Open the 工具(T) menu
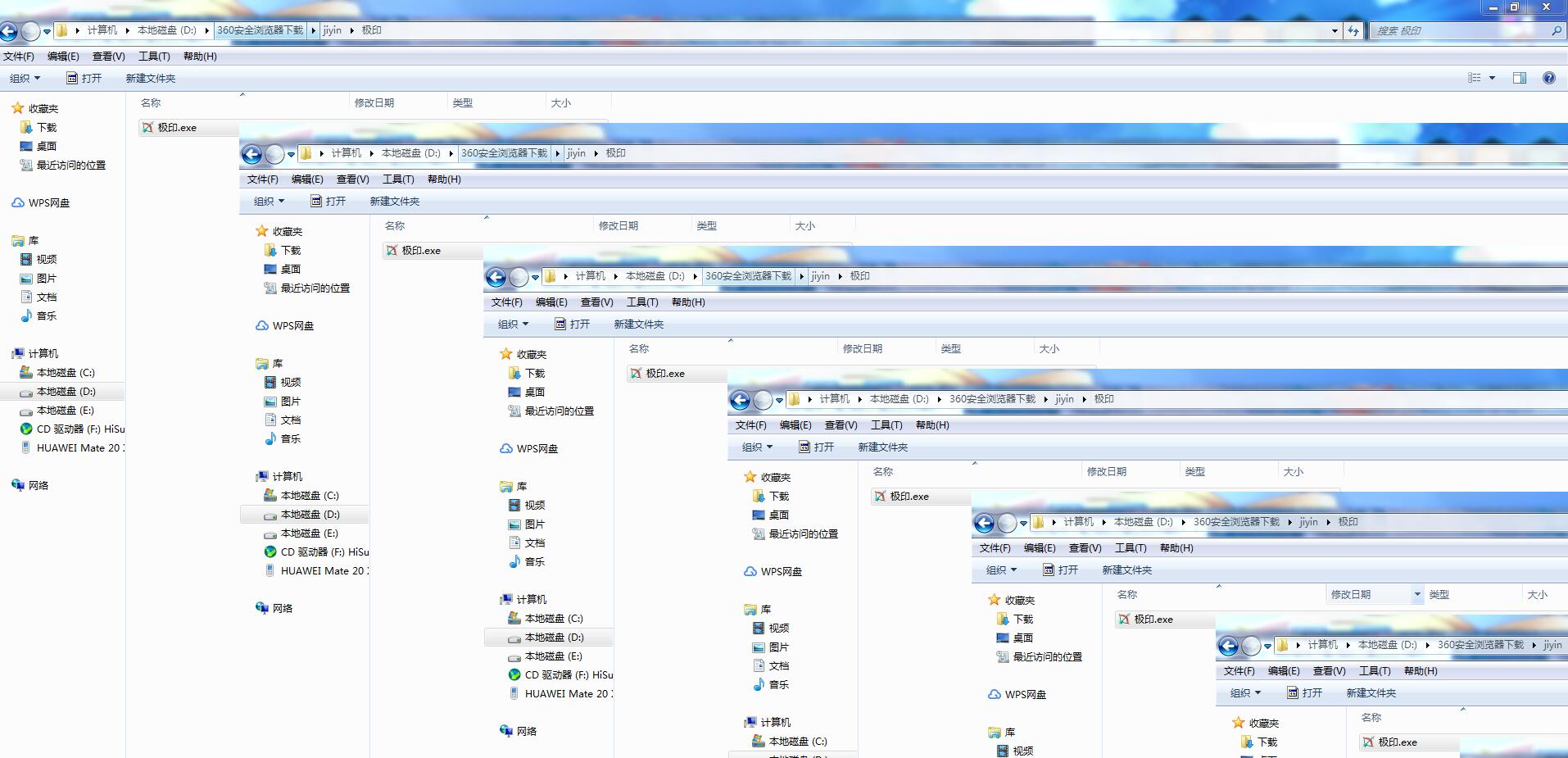The width and height of the screenshot is (1568, 758). (152, 56)
